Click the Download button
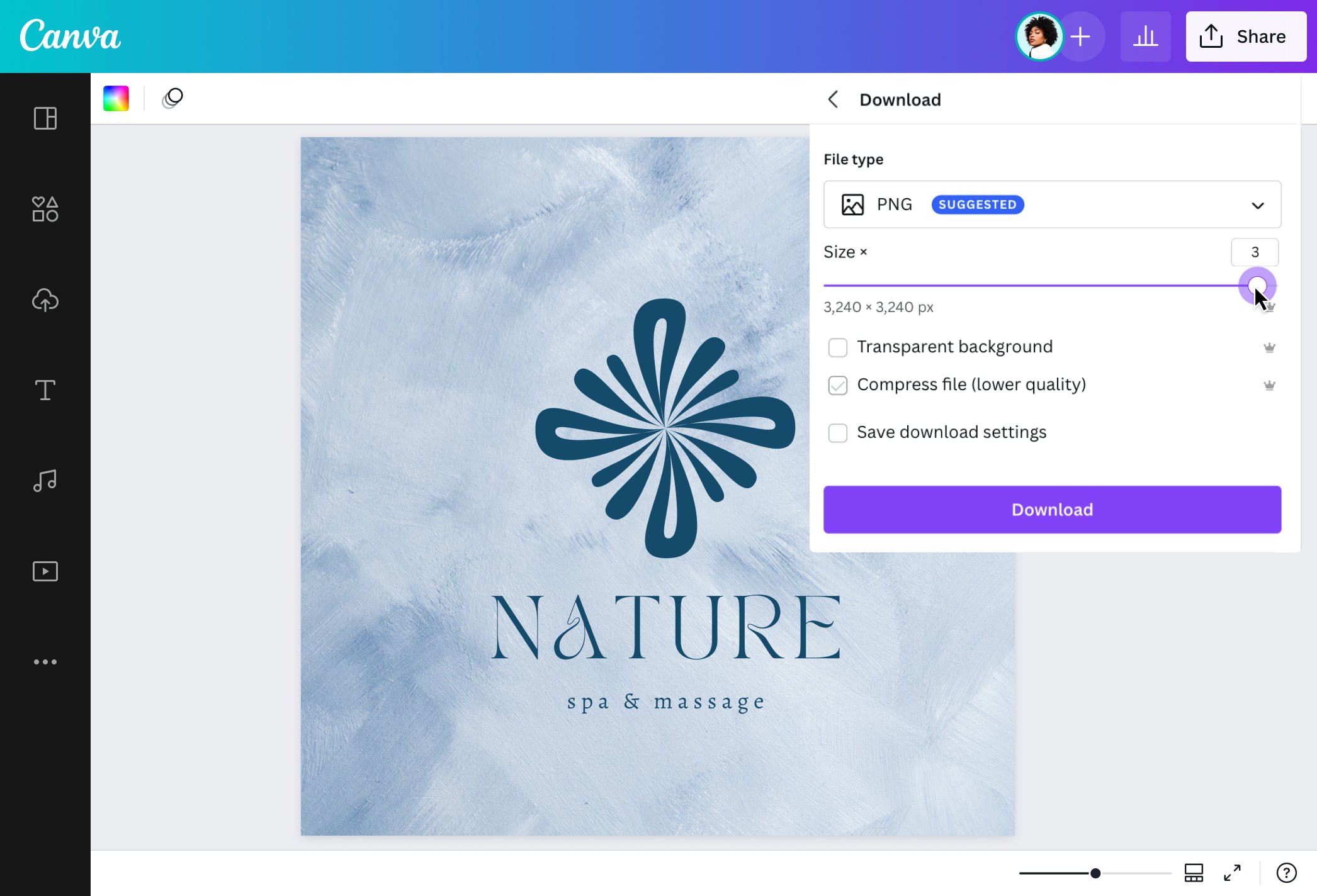This screenshot has height=896, width=1317. pos(1051,510)
